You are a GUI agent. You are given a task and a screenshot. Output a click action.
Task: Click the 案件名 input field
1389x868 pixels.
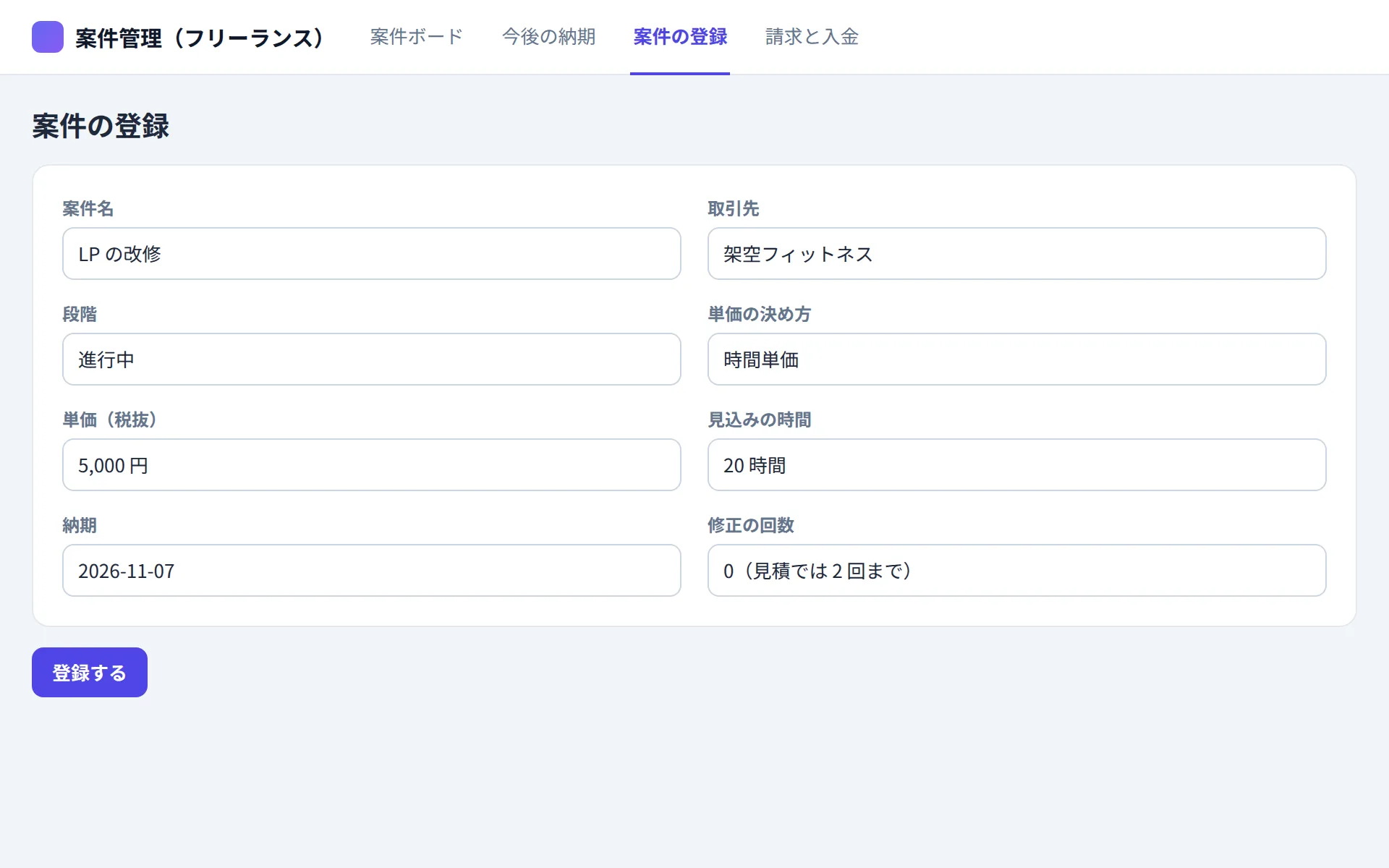[372, 254]
